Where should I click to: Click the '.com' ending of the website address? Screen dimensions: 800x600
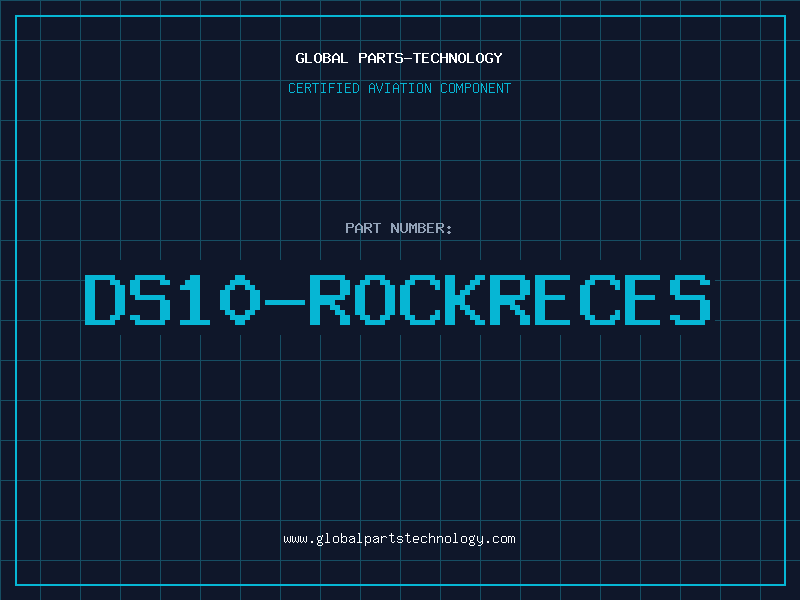coord(500,539)
